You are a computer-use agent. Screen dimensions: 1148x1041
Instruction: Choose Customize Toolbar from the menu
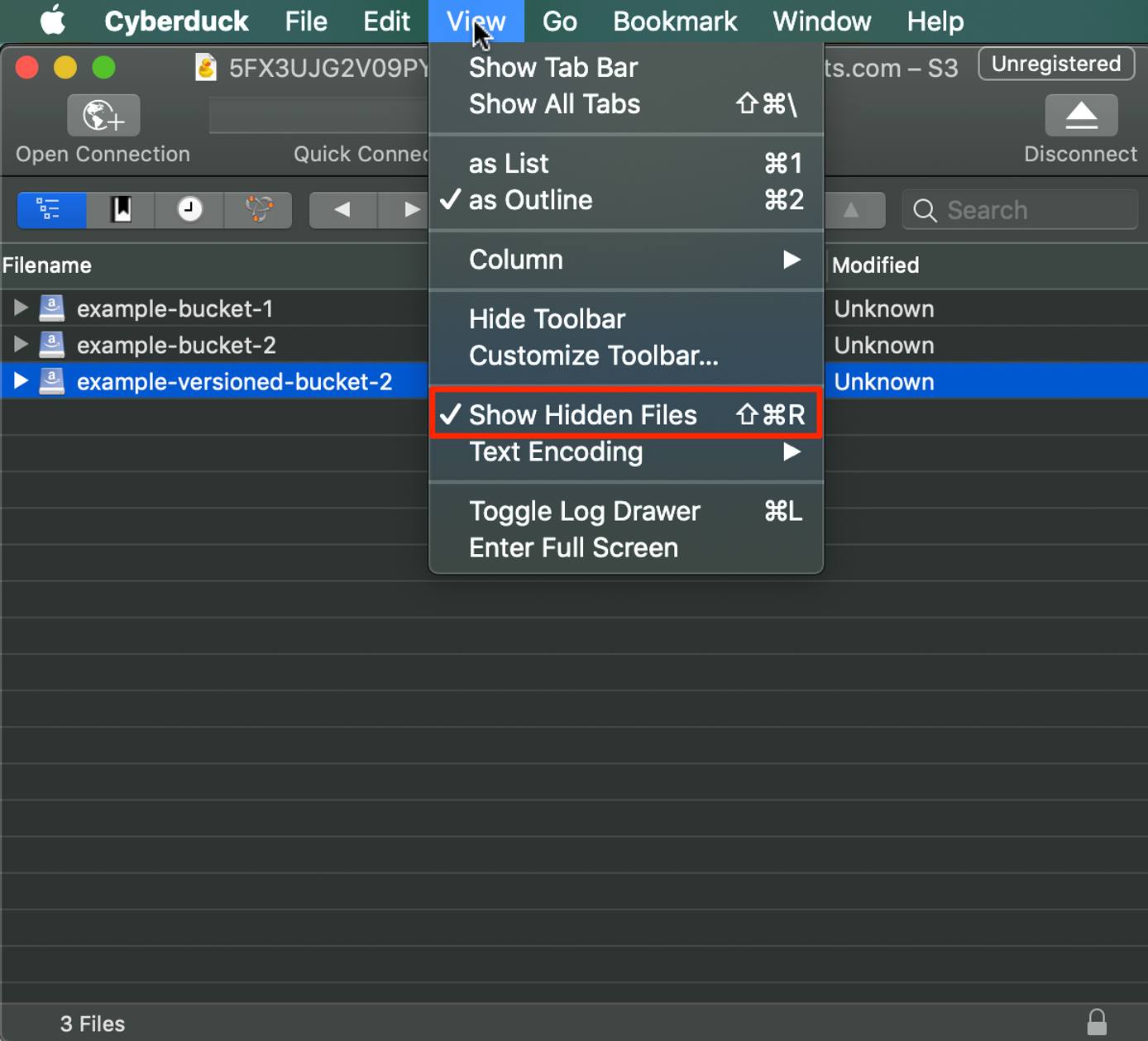point(594,356)
